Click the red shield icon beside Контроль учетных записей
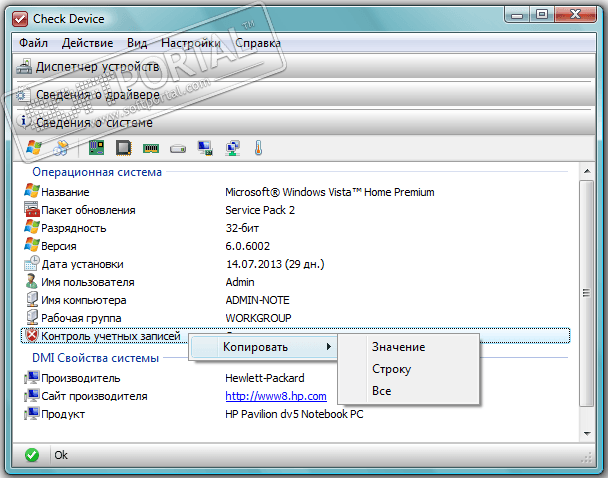Viewport: 608px width, 478px height. coord(31,335)
